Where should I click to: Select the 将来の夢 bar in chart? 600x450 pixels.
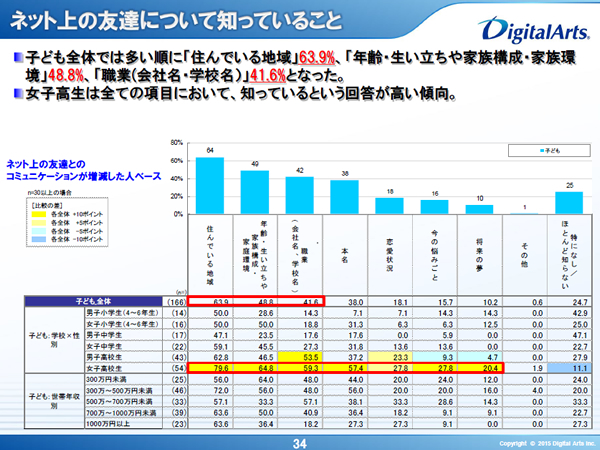pos(477,203)
